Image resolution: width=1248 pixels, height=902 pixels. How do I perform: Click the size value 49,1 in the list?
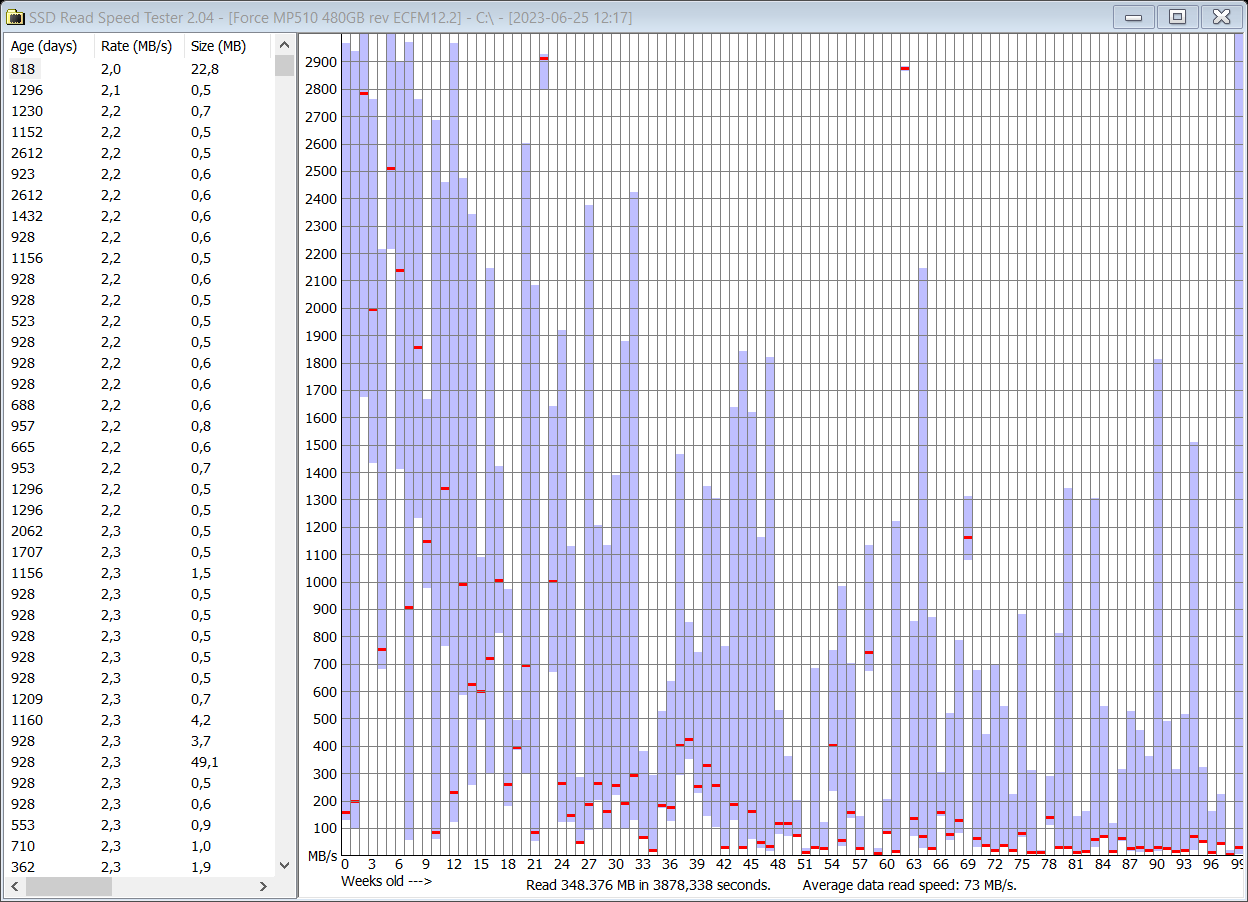[x=204, y=762]
